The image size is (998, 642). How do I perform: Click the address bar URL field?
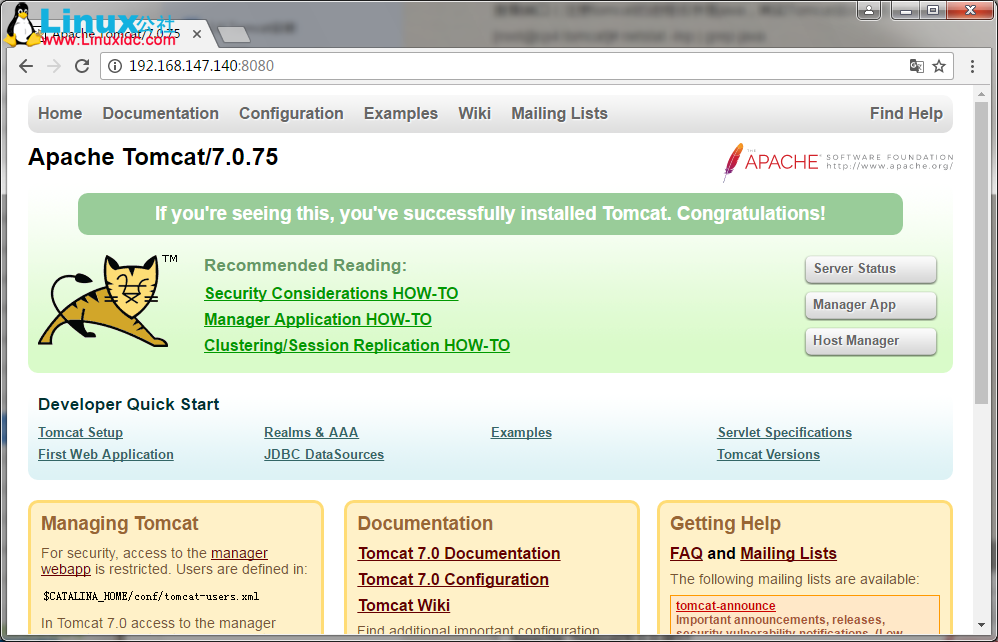pyautogui.click(x=500, y=66)
